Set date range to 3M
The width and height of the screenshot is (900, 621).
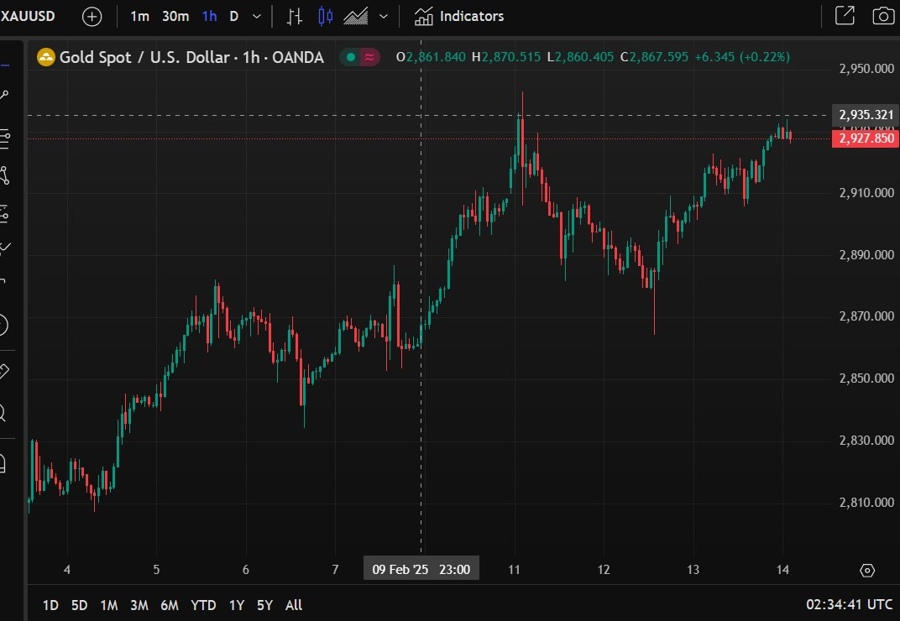tap(139, 605)
